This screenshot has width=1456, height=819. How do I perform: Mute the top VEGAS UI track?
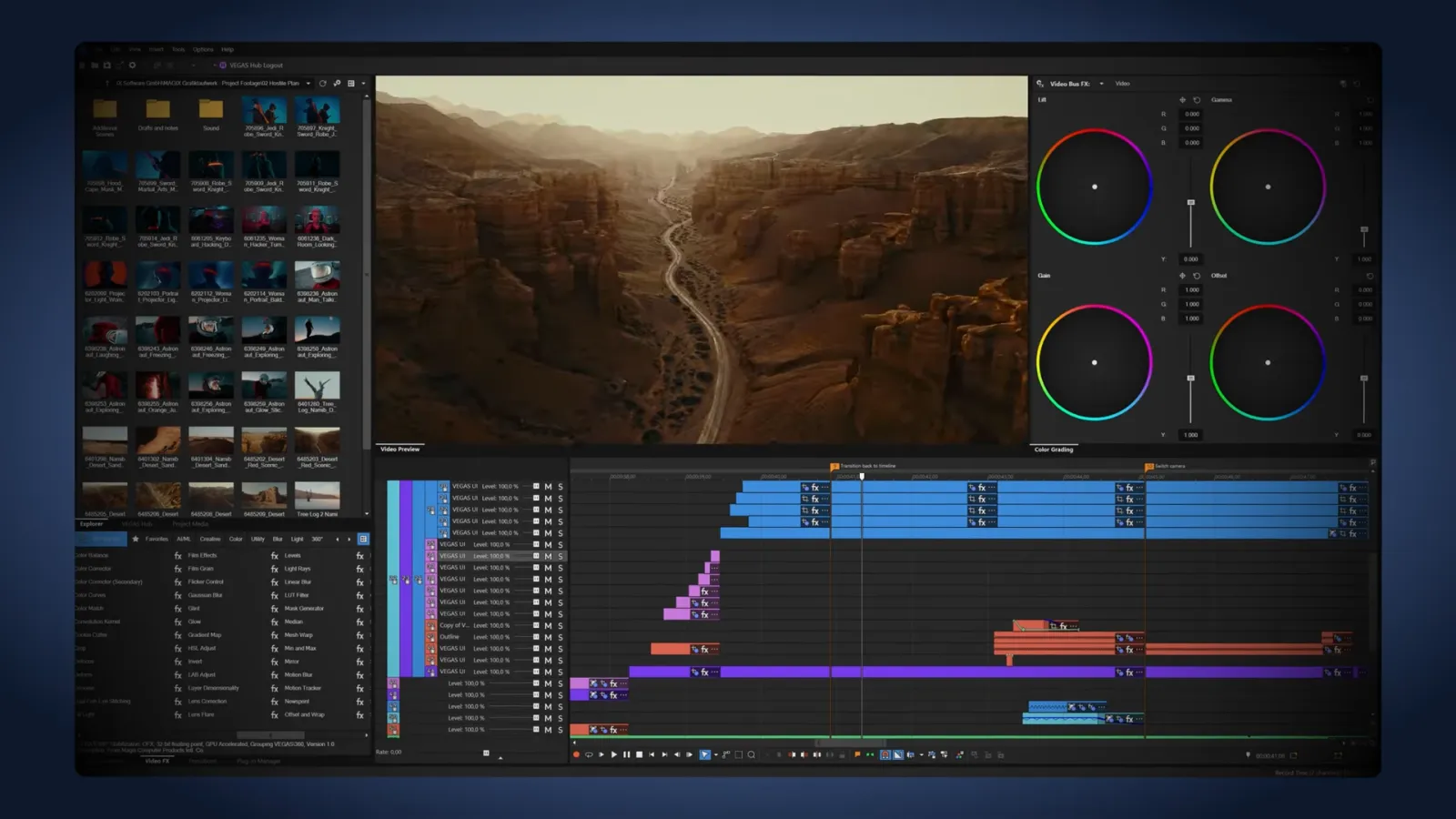tap(548, 487)
